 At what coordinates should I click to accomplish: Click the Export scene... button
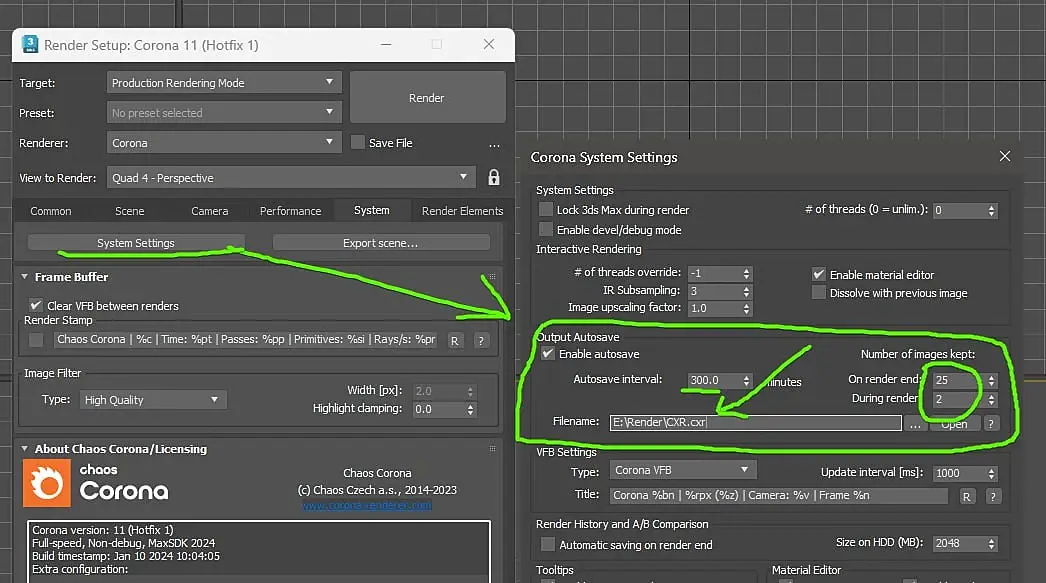pos(380,243)
